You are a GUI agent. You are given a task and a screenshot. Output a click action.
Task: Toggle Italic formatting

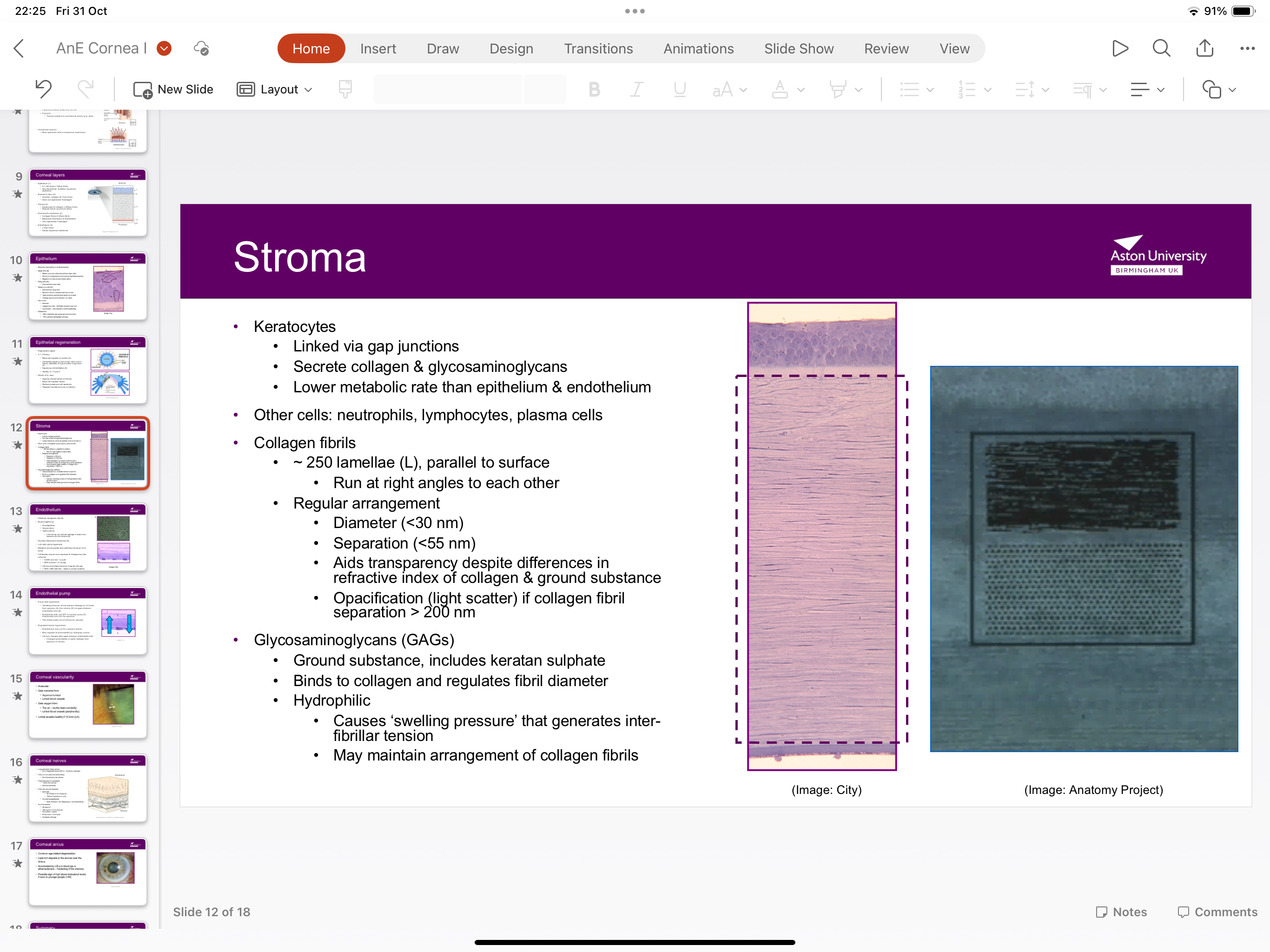636,89
